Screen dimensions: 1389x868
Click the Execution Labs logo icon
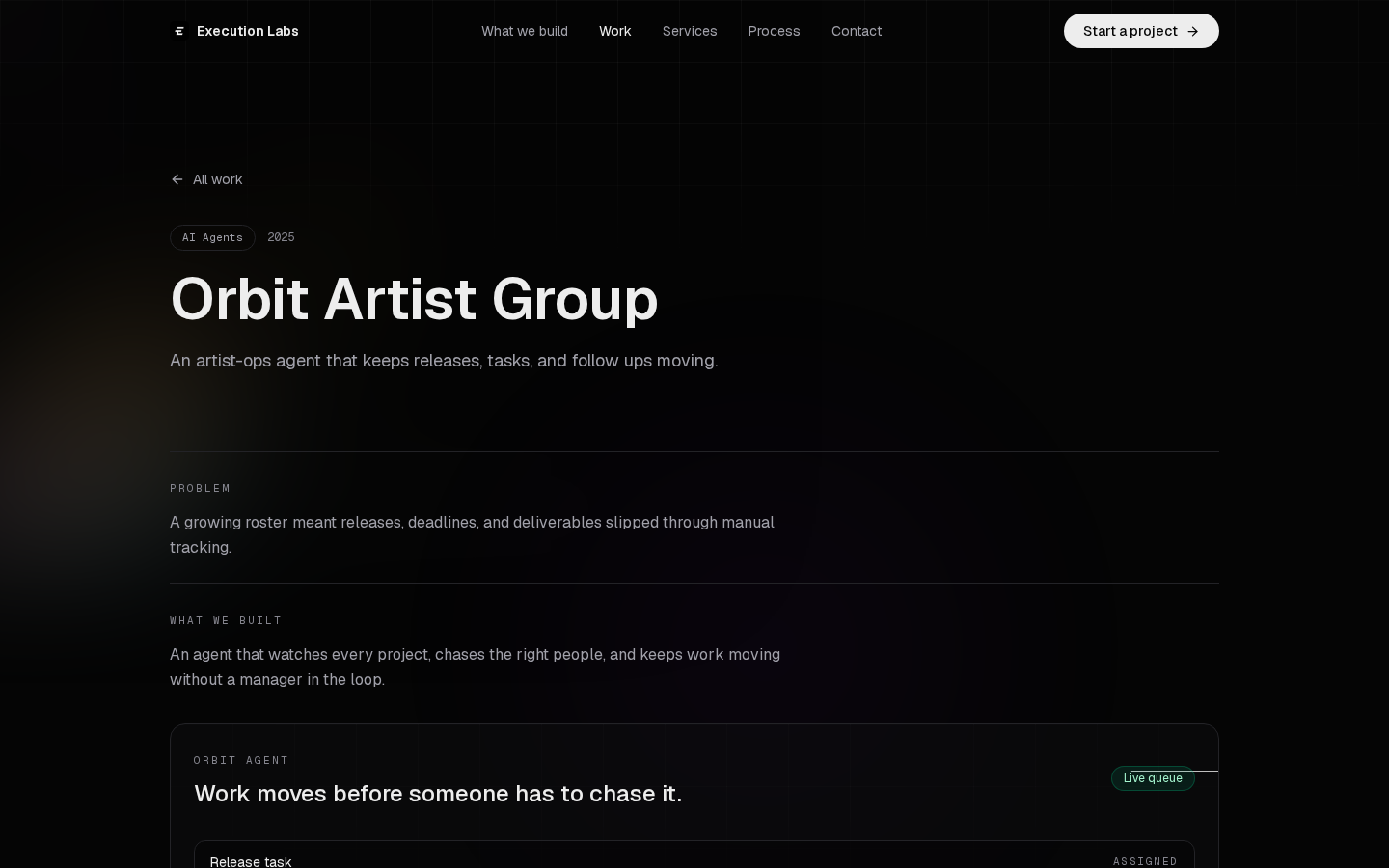(178, 31)
